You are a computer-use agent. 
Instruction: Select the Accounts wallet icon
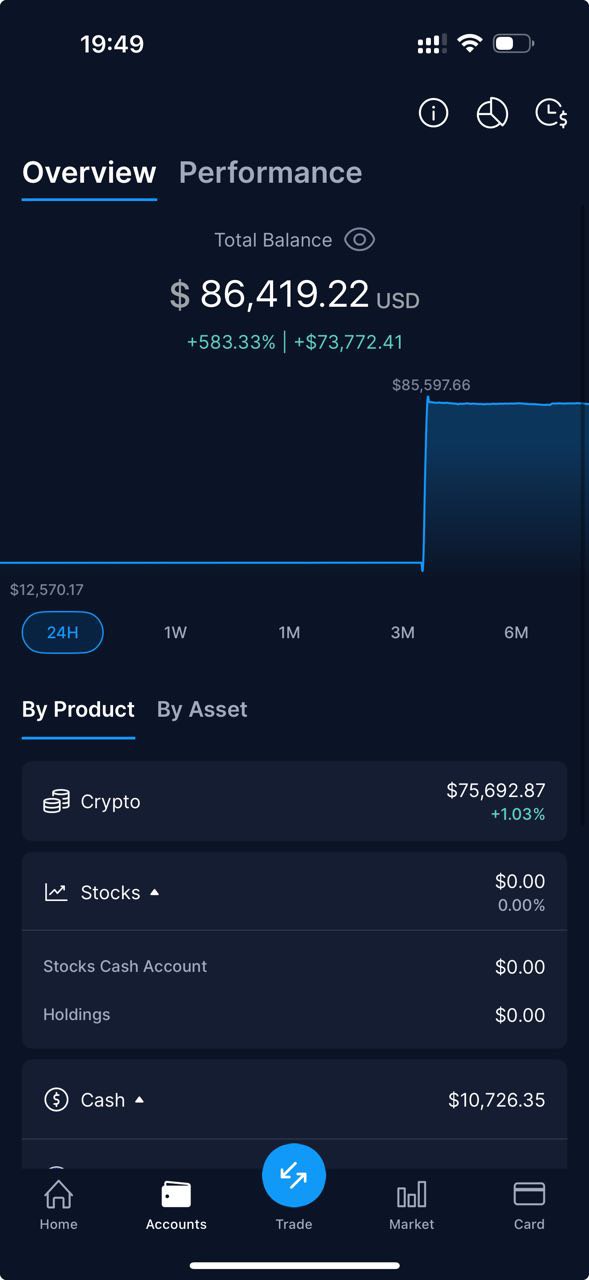pos(176,1194)
